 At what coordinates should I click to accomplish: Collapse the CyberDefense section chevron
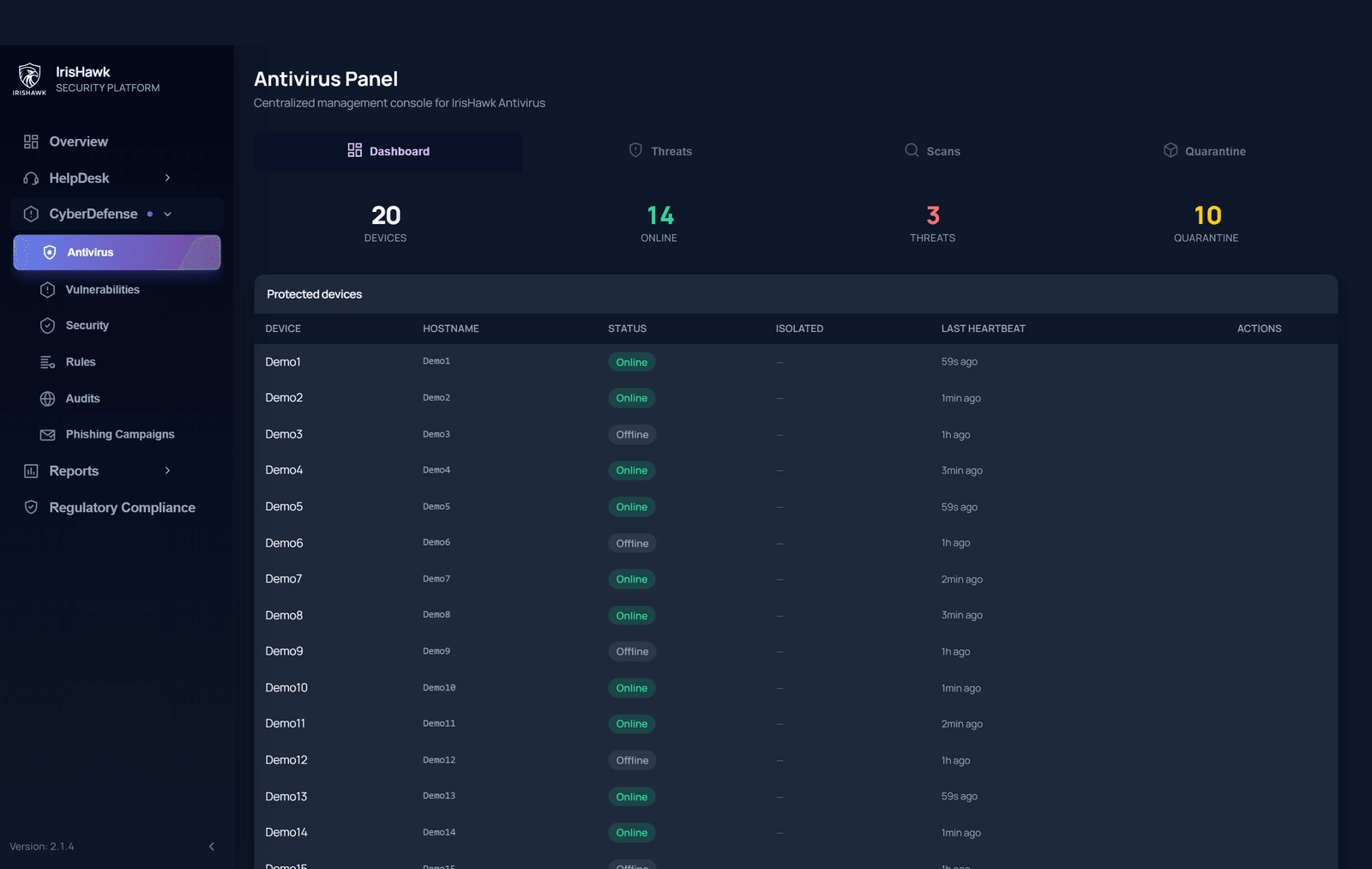click(168, 214)
